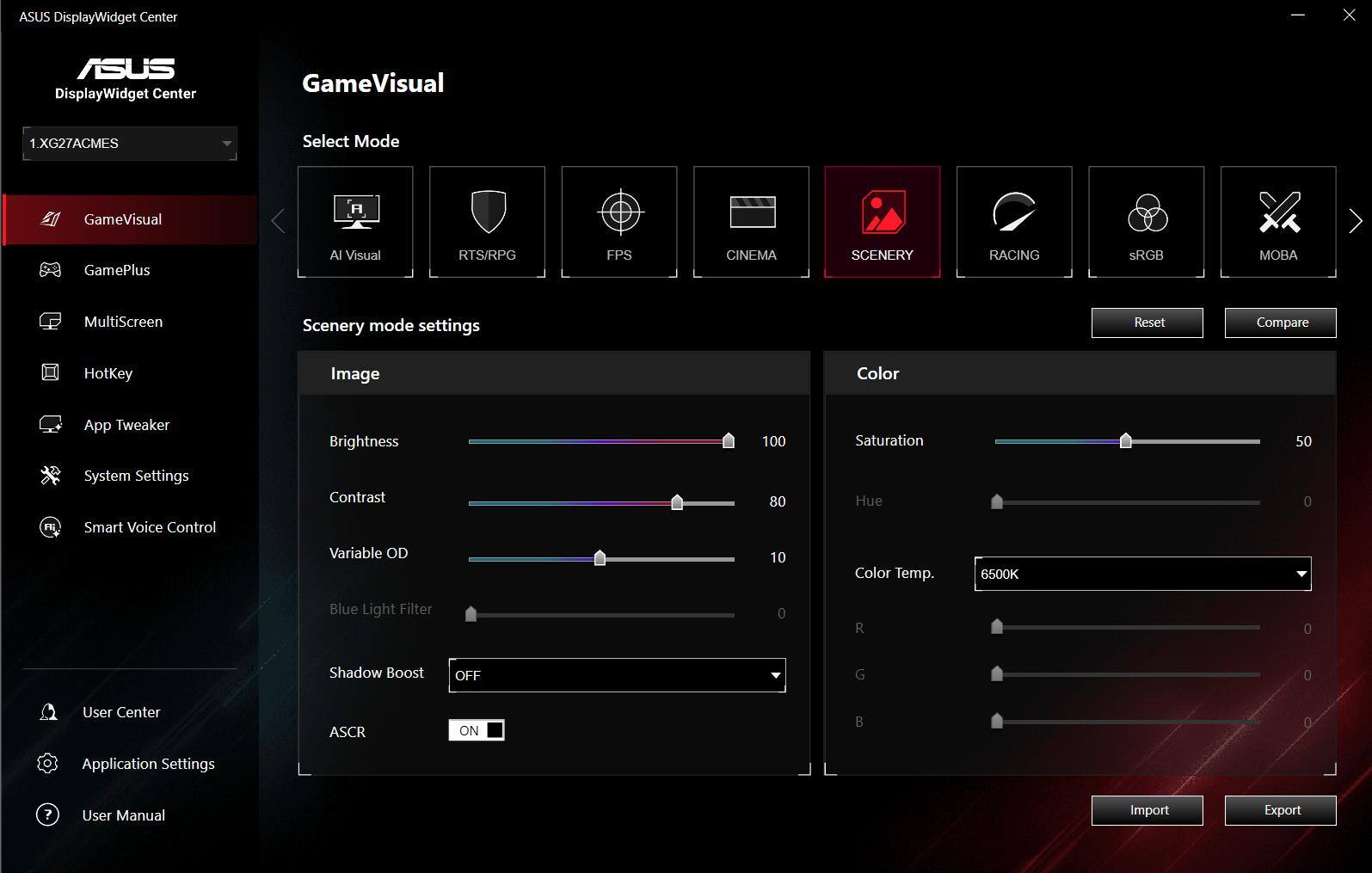The image size is (1372, 873).
Task: Open the monitor selection dropdown 1.XG27ACMES
Action: 130,144
